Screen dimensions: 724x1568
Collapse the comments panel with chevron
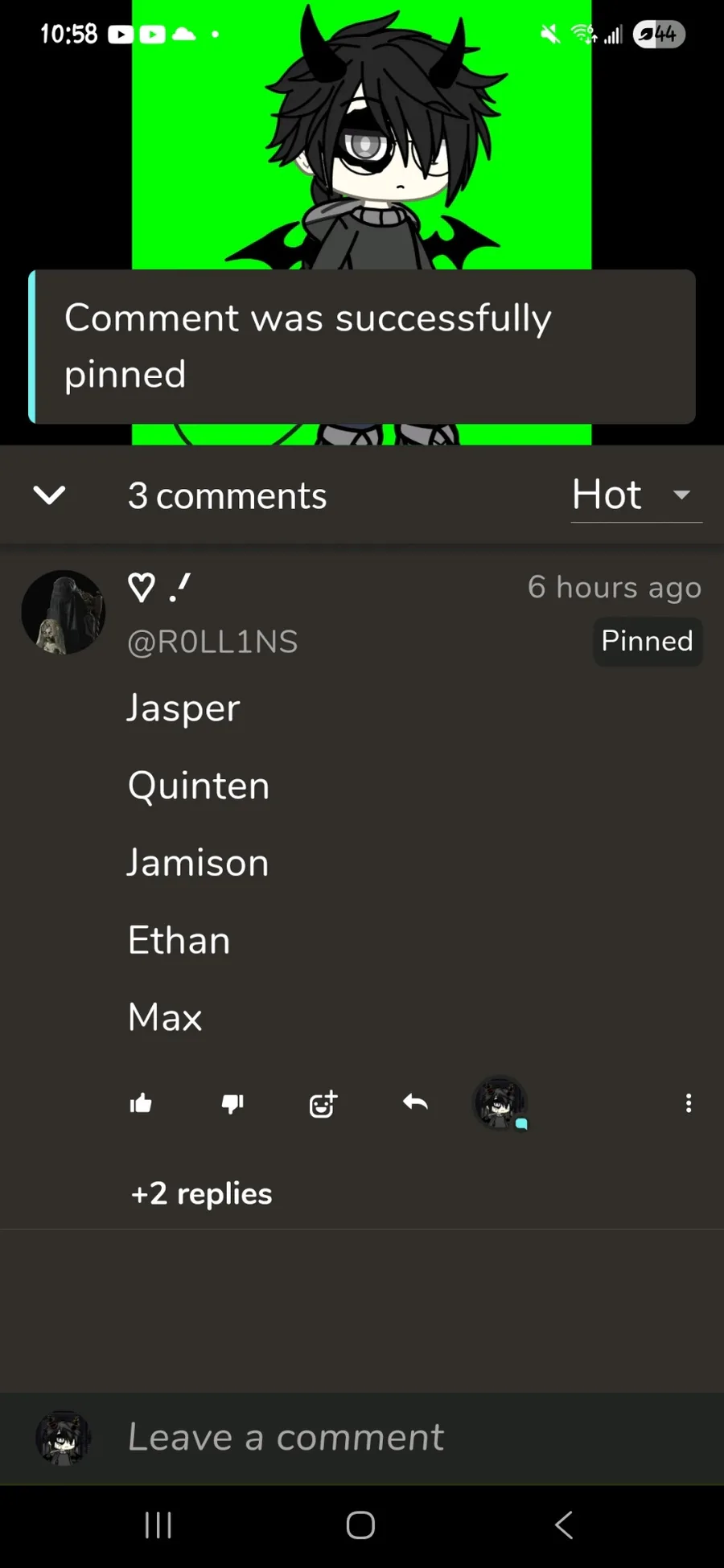pyautogui.click(x=49, y=495)
